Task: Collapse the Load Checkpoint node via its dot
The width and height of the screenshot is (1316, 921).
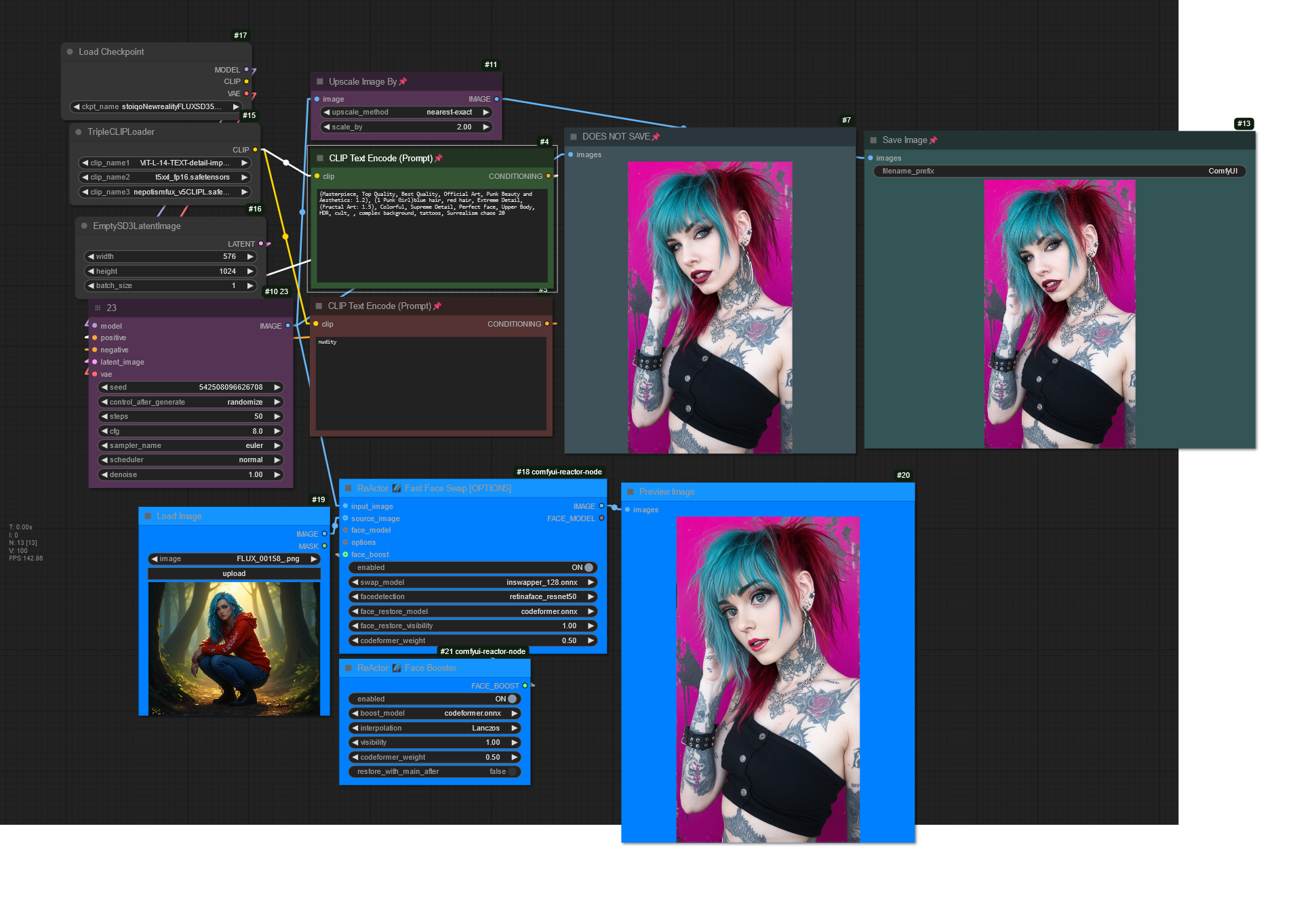Action: [x=70, y=52]
